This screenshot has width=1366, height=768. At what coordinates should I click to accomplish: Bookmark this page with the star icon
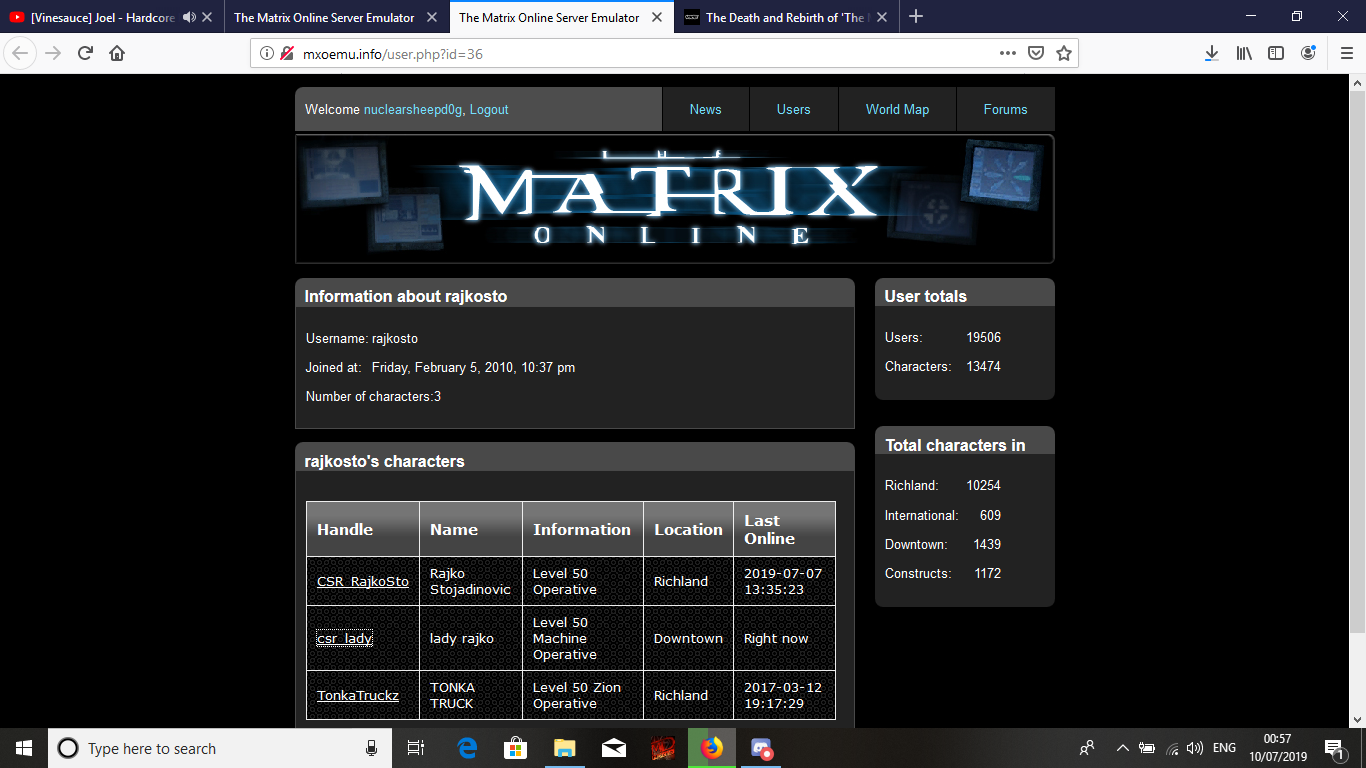(x=1064, y=53)
